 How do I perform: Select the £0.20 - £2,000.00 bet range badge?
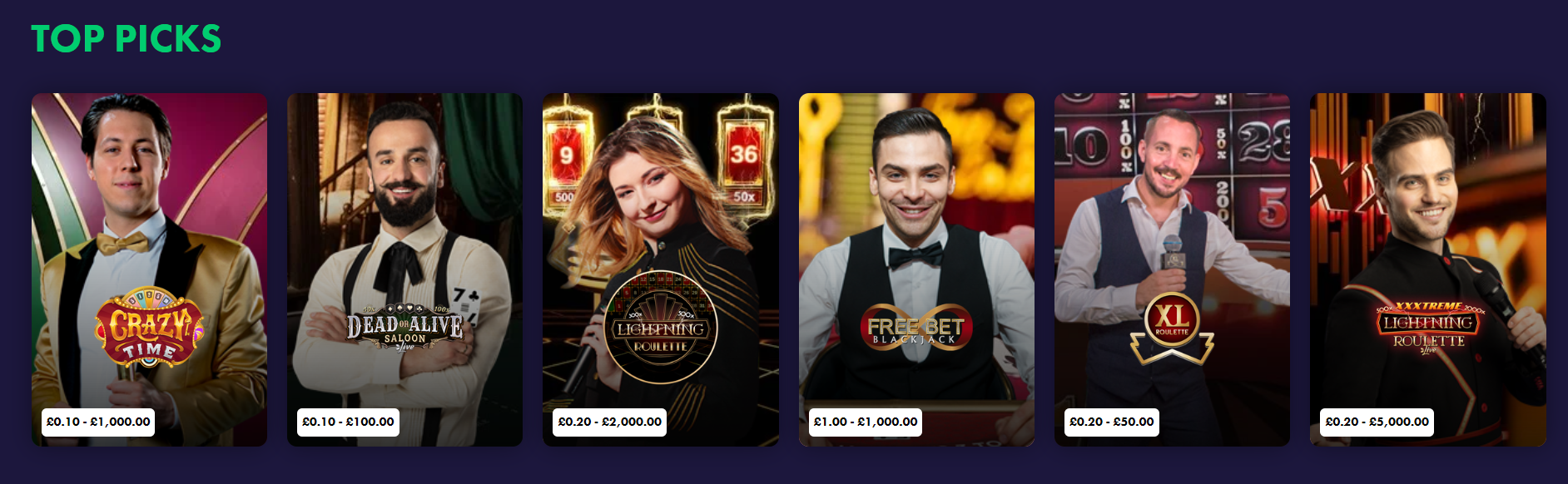(x=610, y=422)
